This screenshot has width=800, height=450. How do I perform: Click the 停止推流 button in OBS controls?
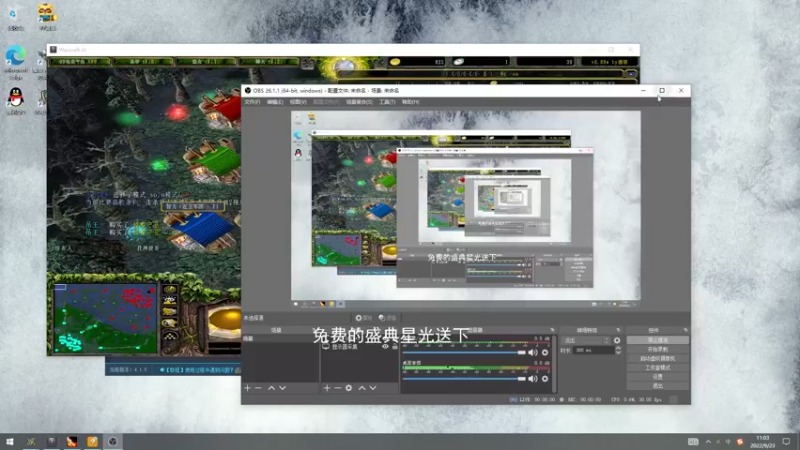[658, 340]
